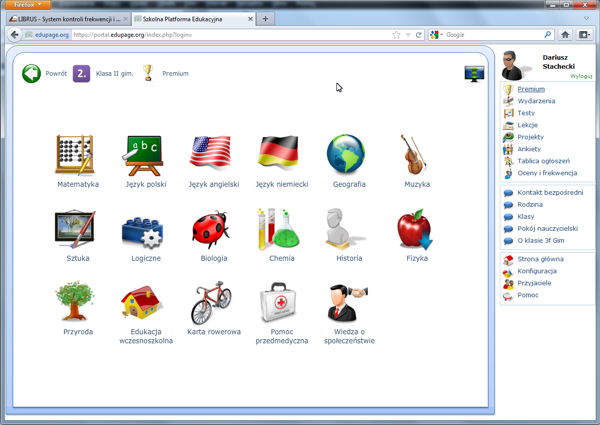Open the Przyroda tree icon
Image resolution: width=600 pixels, height=425 pixels.
(x=75, y=301)
